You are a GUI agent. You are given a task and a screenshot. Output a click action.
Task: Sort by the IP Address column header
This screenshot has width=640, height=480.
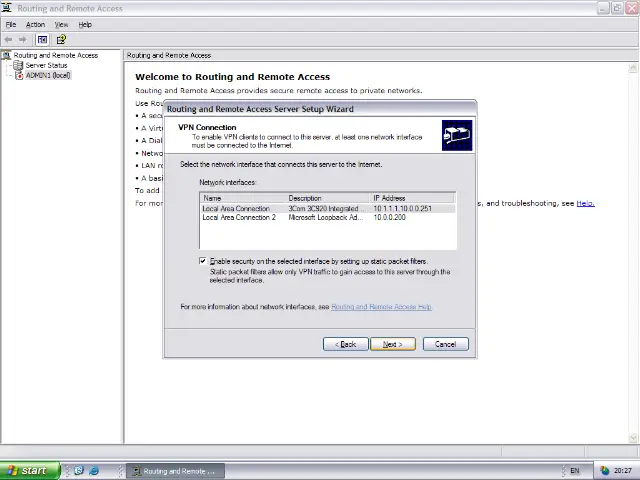pos(412,198)
